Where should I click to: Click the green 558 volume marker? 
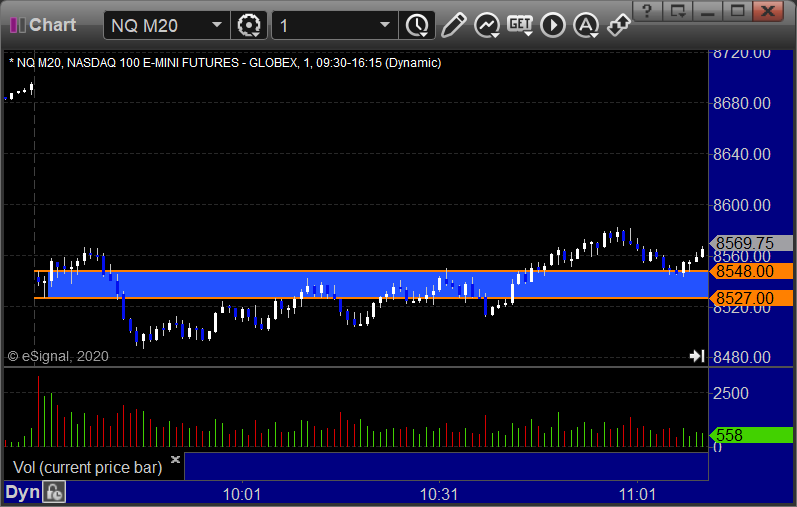[x=751, y=435]
